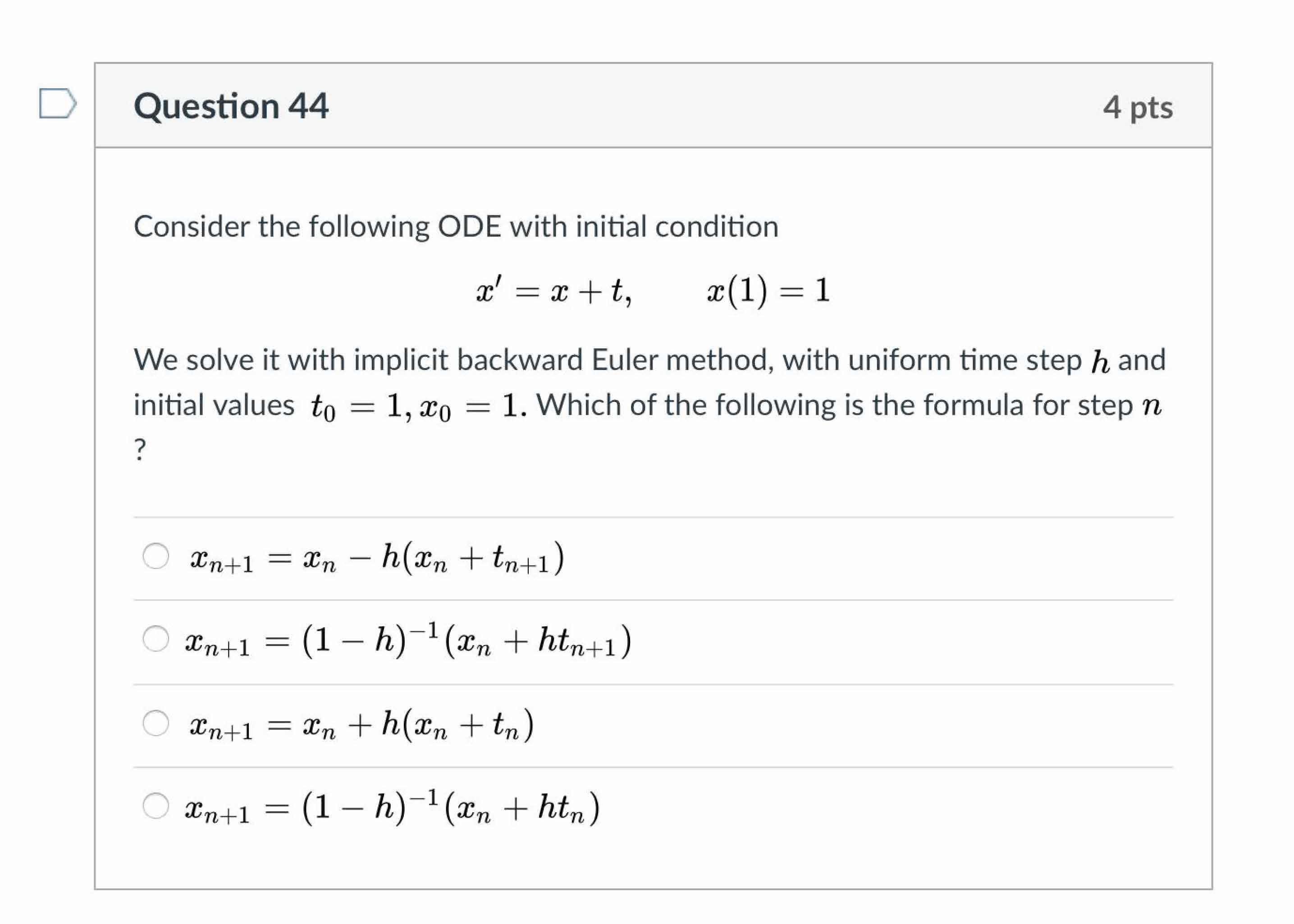Click the Question 44 heading
This screenshot has height=924, width=1294.
pyautogui.click(x=231, y=106)
